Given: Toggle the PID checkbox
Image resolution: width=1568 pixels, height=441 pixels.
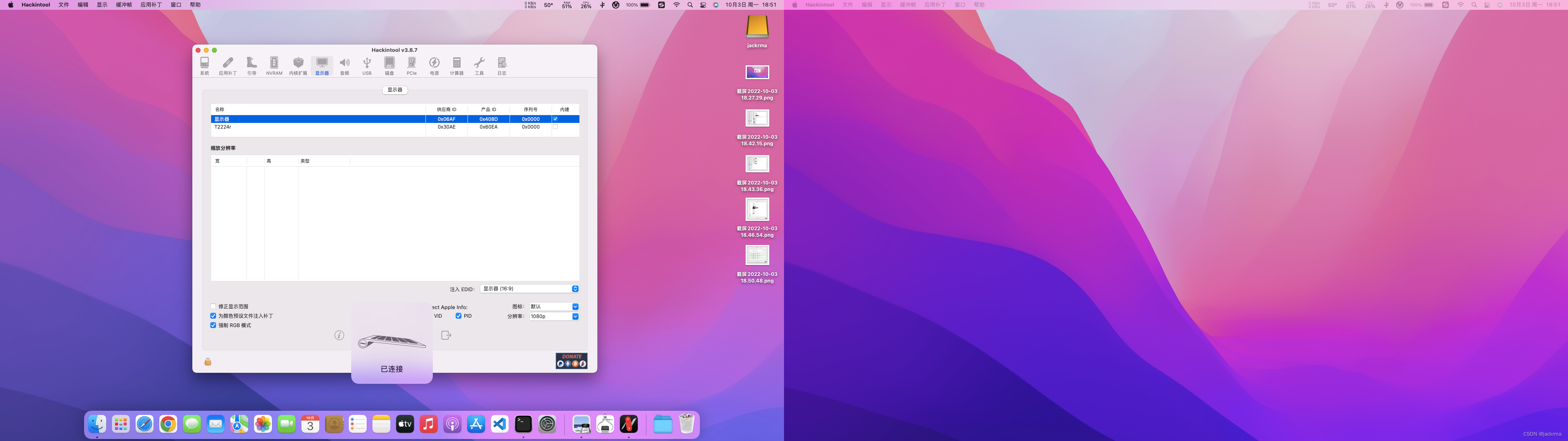Looking at the screenshot, I should (458, 316).
